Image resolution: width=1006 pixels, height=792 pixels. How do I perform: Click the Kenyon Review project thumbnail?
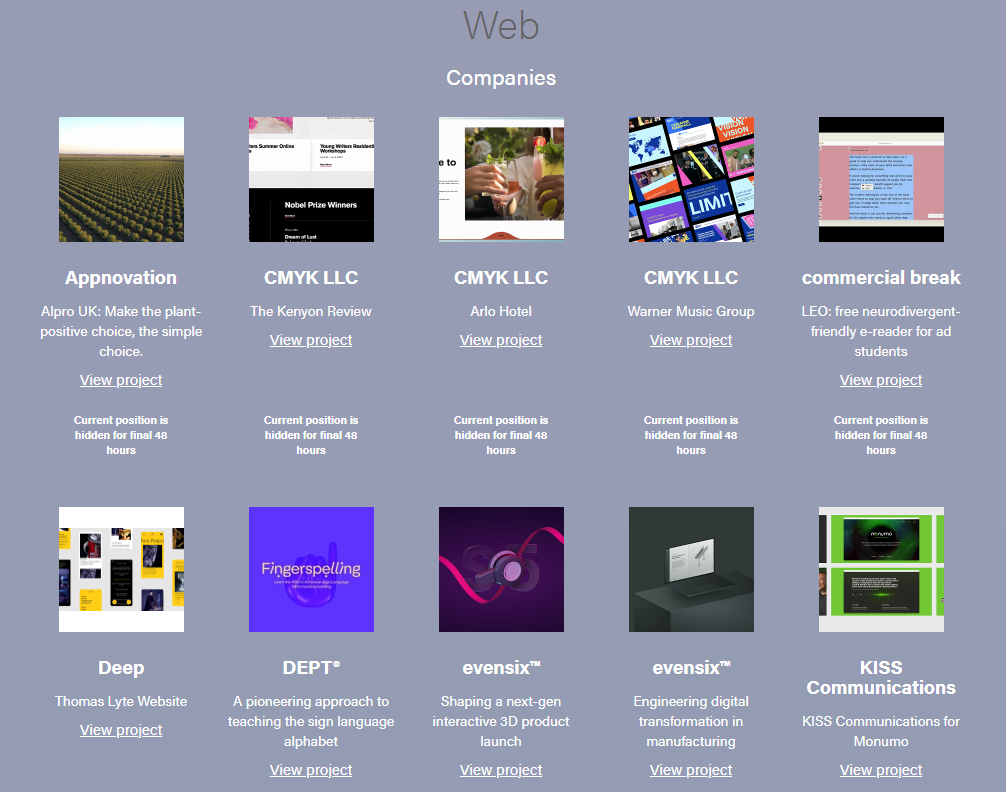click(x=311, y=179)
